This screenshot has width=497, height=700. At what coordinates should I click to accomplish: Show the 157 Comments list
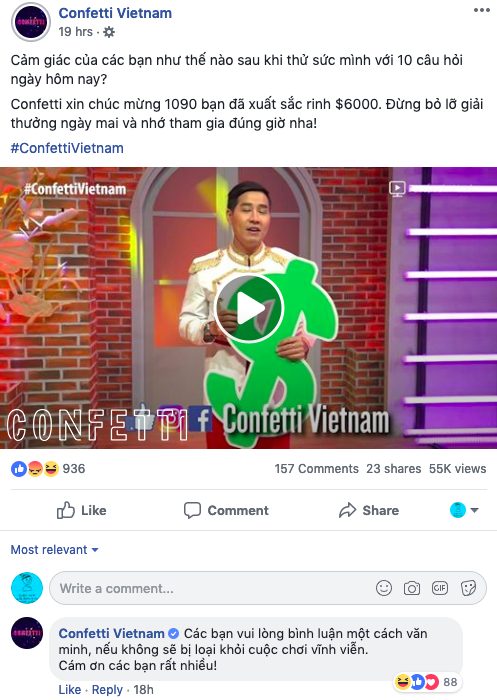tap(317, 469)
